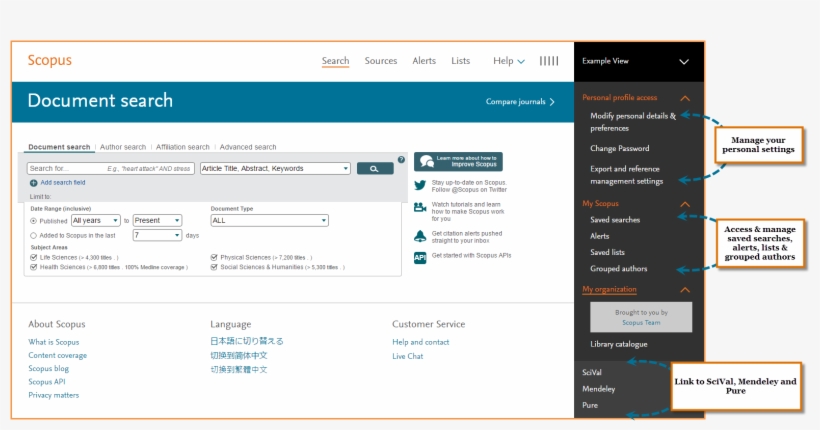Collapse the My organization section chevron
This screenshot has height=430, width=820.
tap(685, 290)
